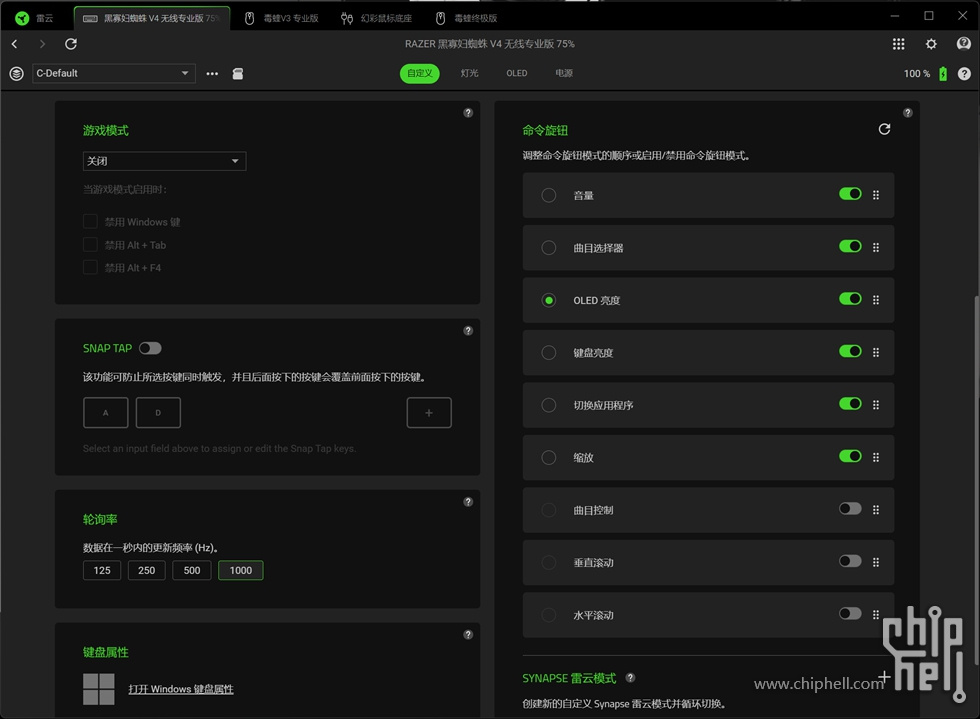
Task: Open the 黑寡妇蜘蛛 V4 keyboard device tab
Action: coord(152,18)
